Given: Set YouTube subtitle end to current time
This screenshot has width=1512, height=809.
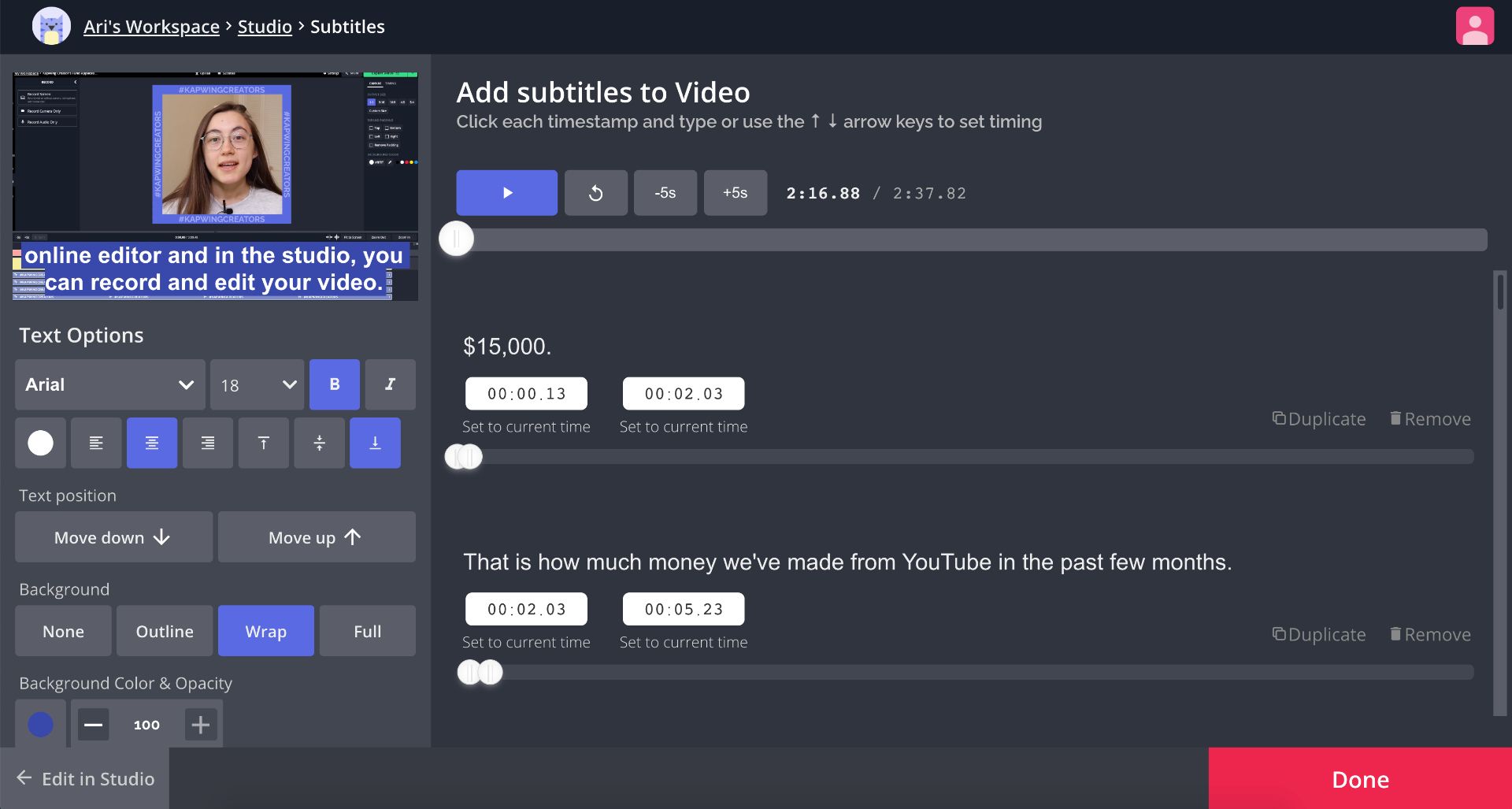Looking at the screenshot, I should tap(684, 643).
